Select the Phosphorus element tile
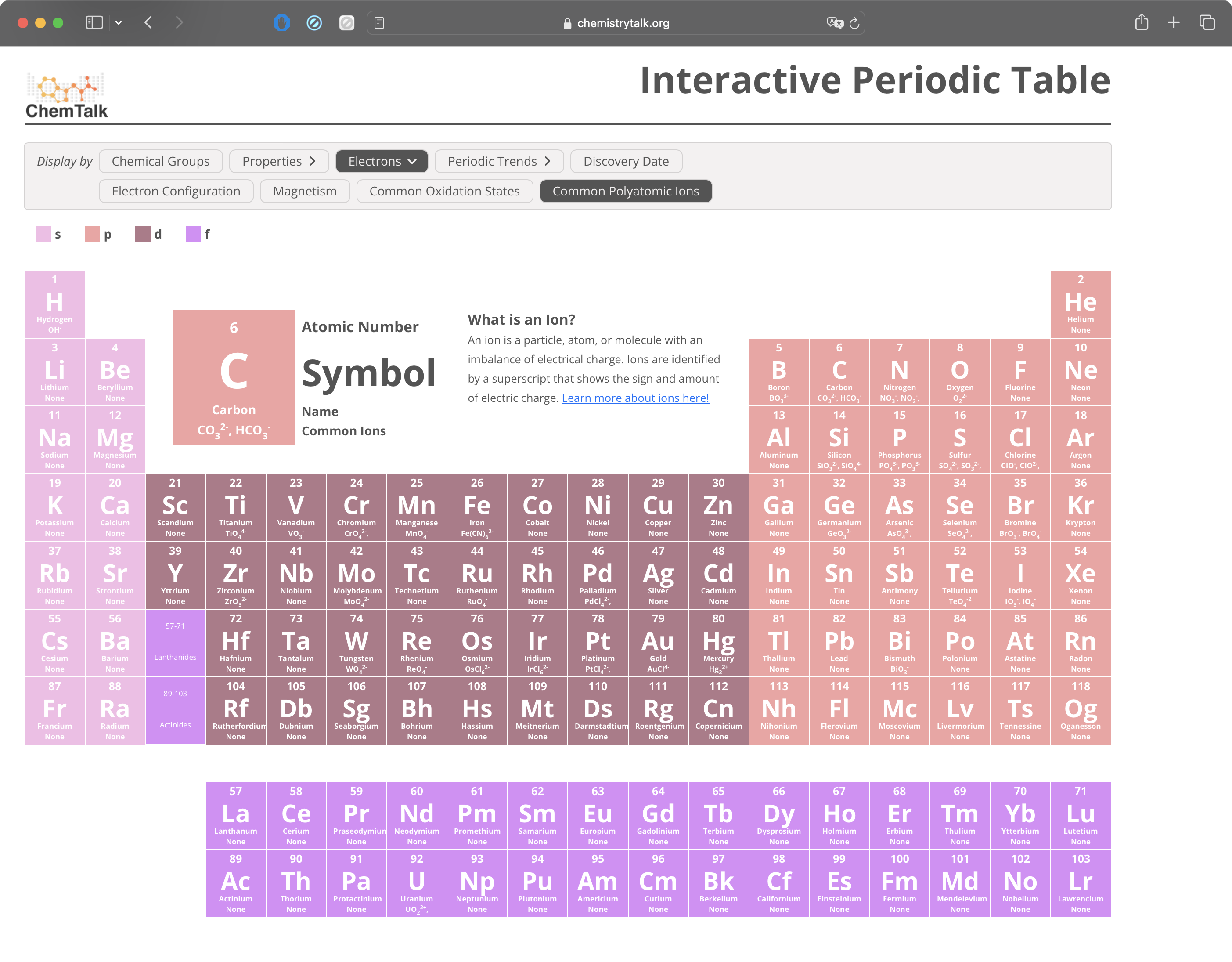 (899, 440)
